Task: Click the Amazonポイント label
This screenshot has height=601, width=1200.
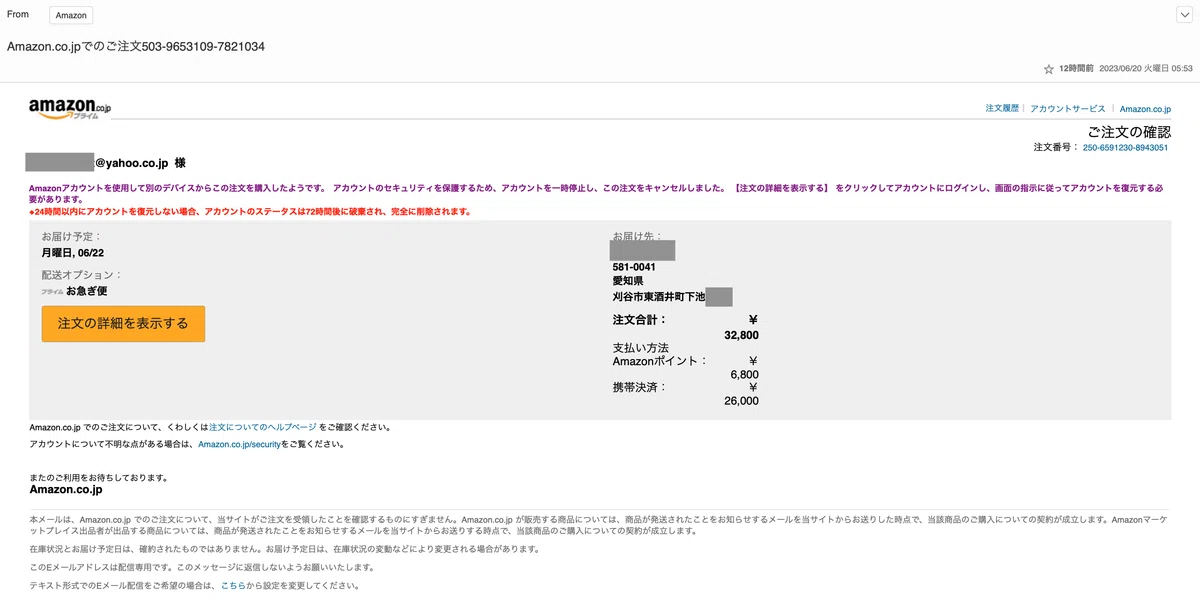Action: coord(660,361)
